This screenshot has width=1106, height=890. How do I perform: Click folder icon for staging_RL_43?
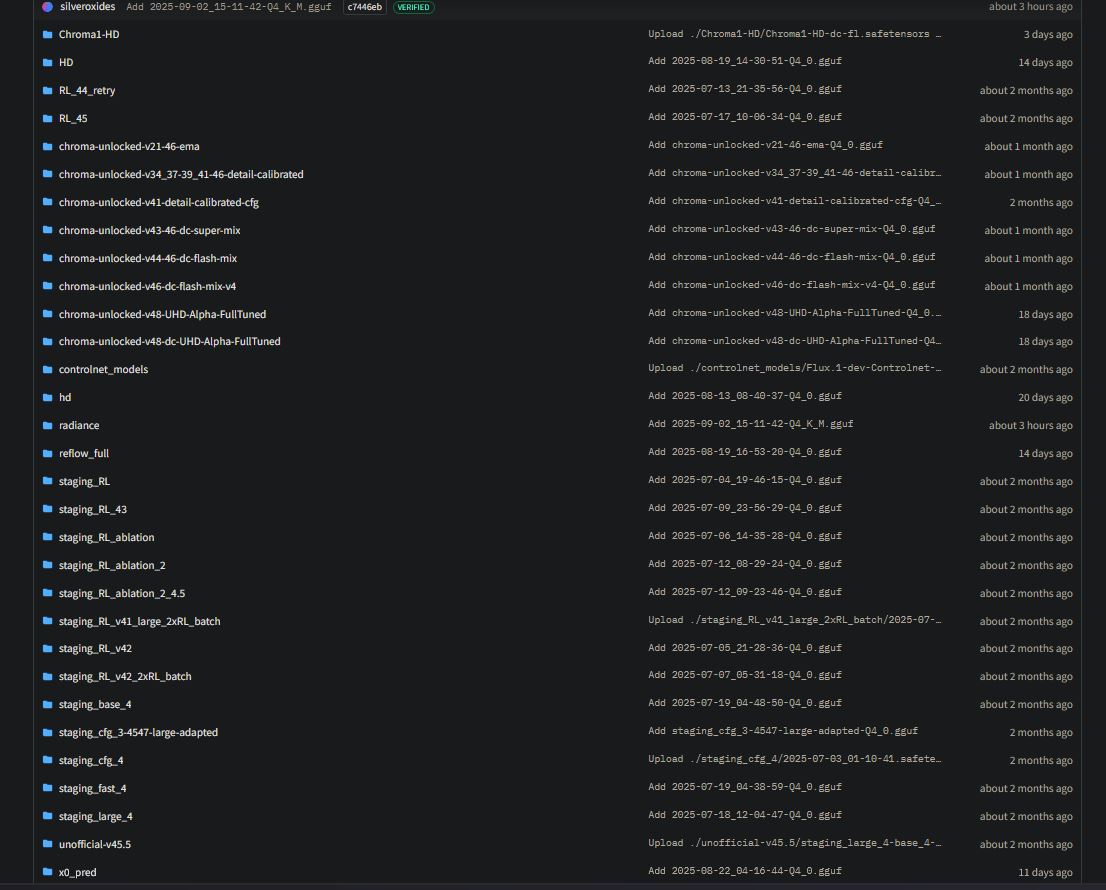click(x=47, y=509)
